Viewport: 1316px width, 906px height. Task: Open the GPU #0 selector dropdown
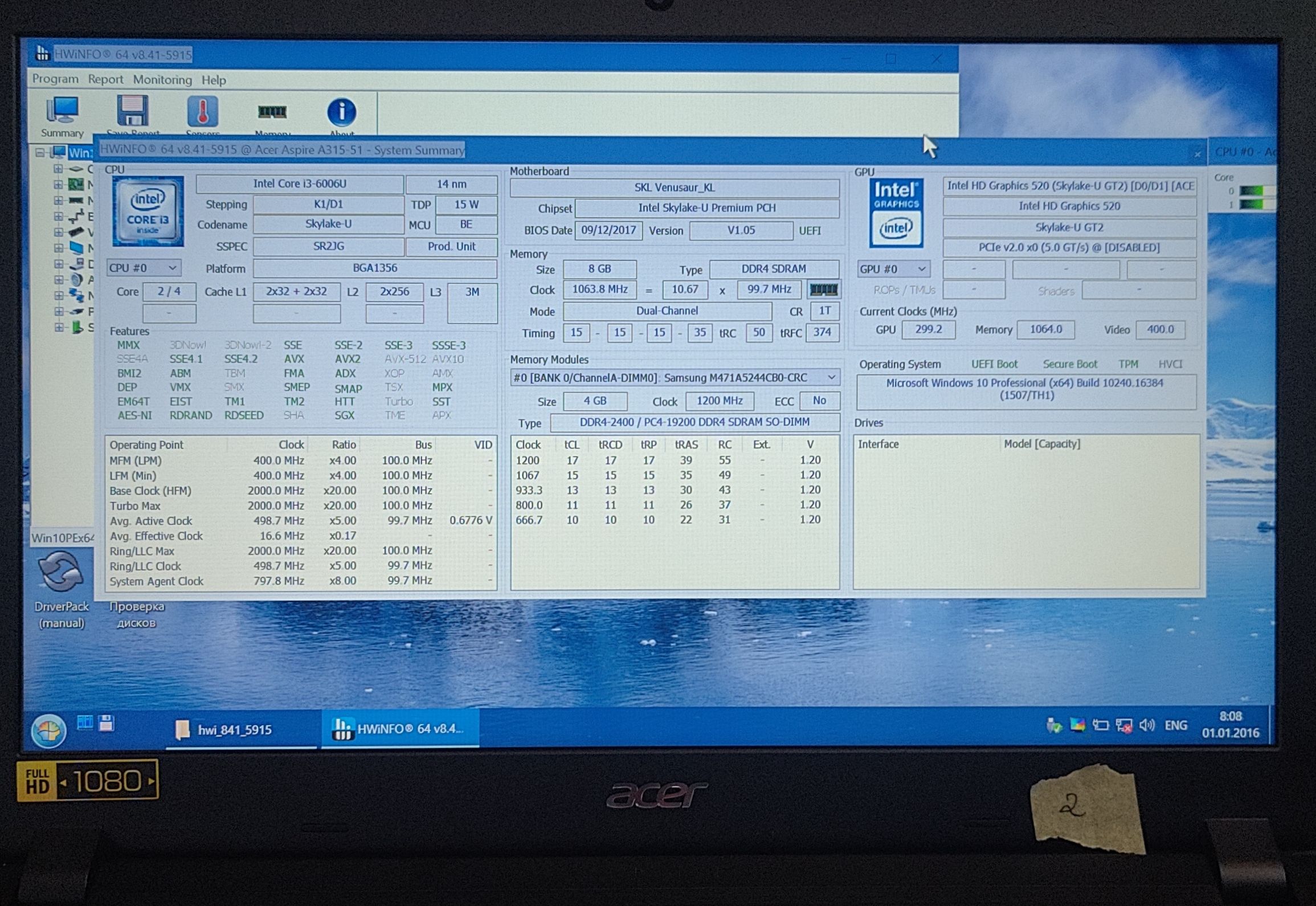coord(893,269)
